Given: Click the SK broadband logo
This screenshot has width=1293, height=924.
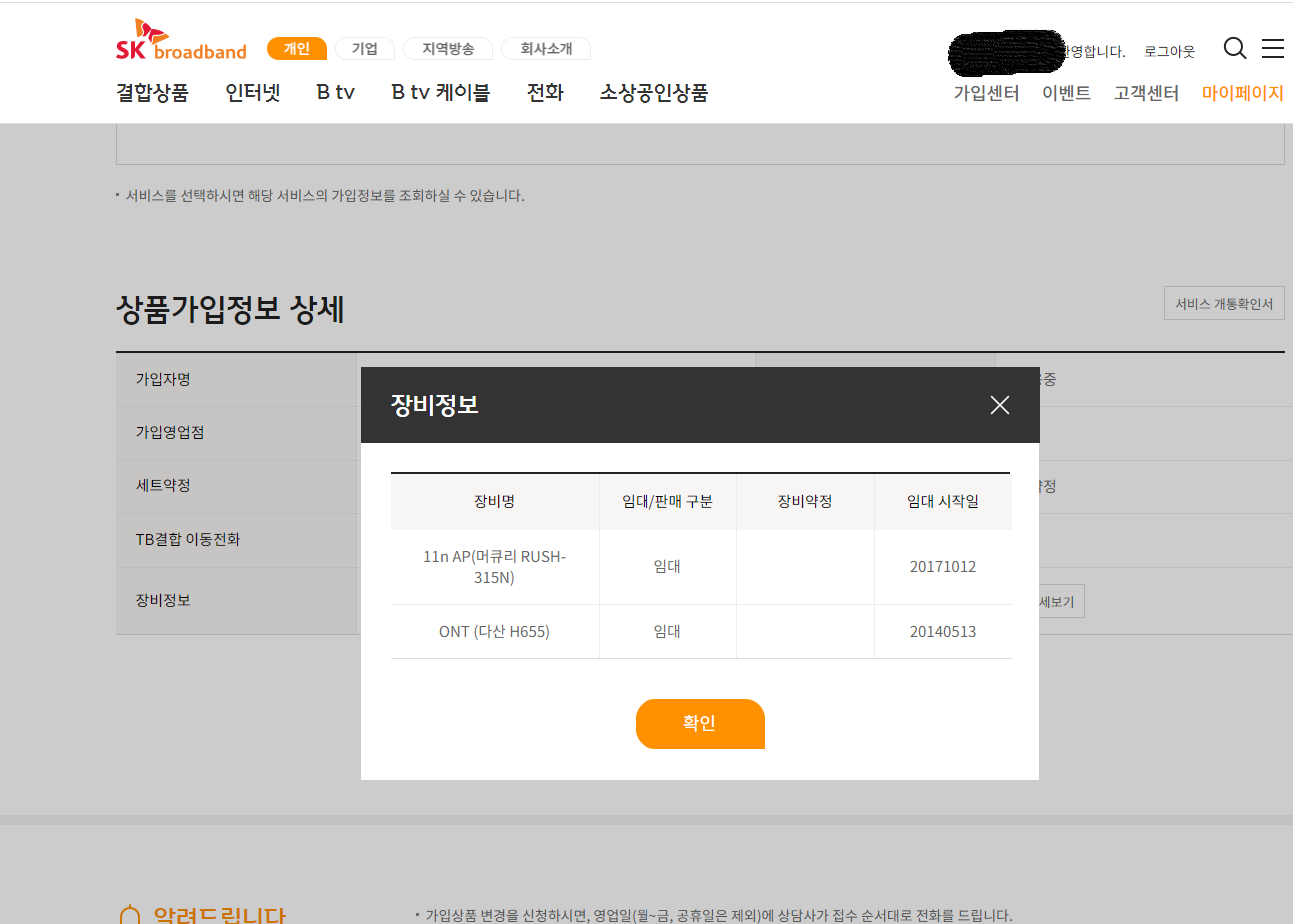Looking at the screenshot, I should 181,41.
